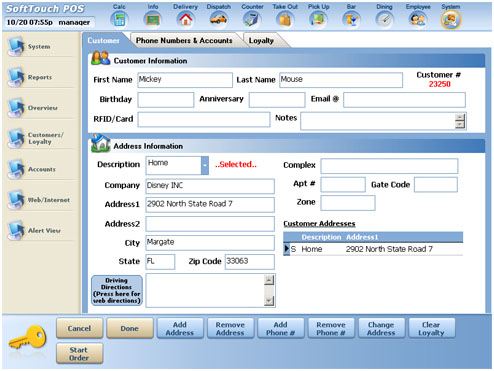Image resolution: width=494 pixels, height=371 pixels.
Task: Click the First Name field
Action: [185, 80]
